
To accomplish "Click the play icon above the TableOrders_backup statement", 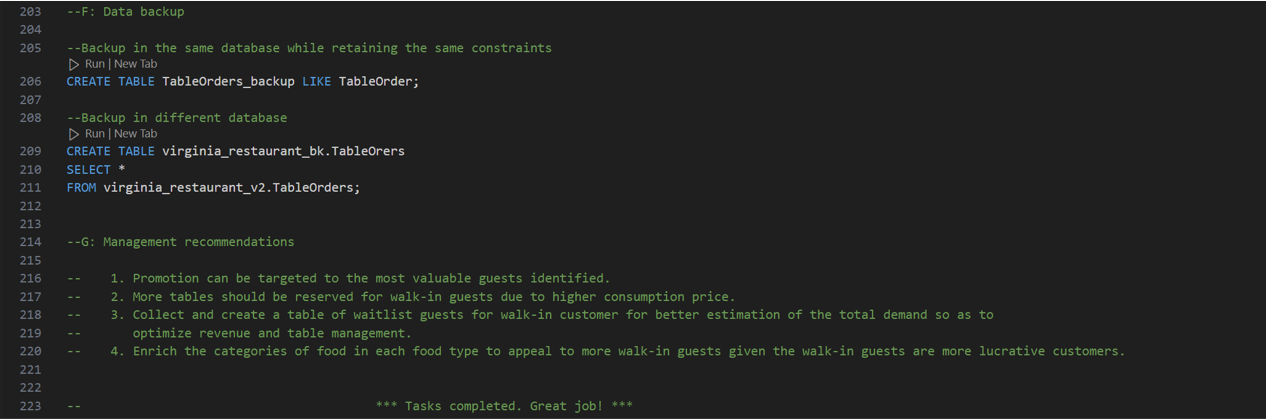I will coord(74,64).
